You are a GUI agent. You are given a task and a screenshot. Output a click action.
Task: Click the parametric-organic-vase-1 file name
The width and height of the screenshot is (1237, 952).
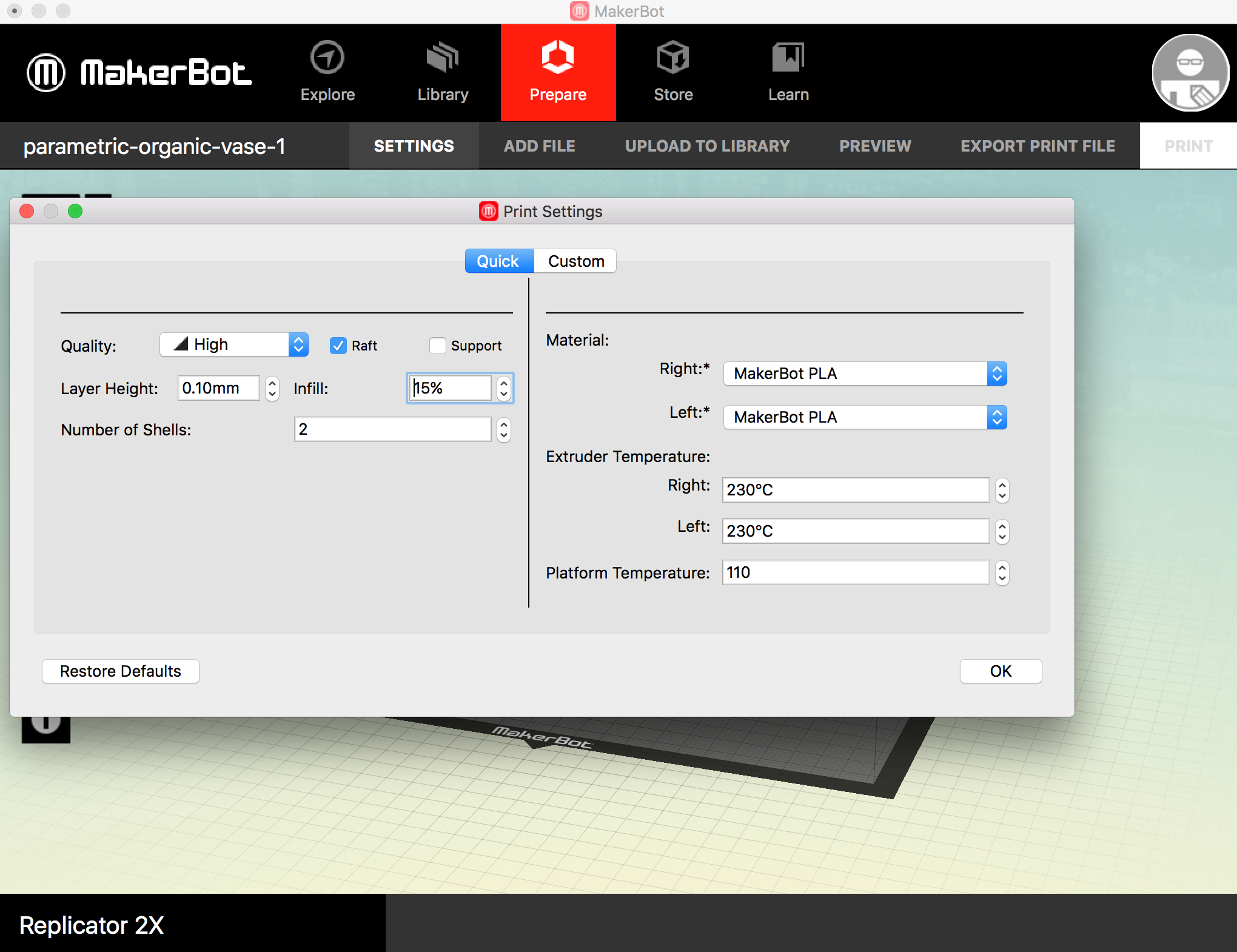point(154,146)
